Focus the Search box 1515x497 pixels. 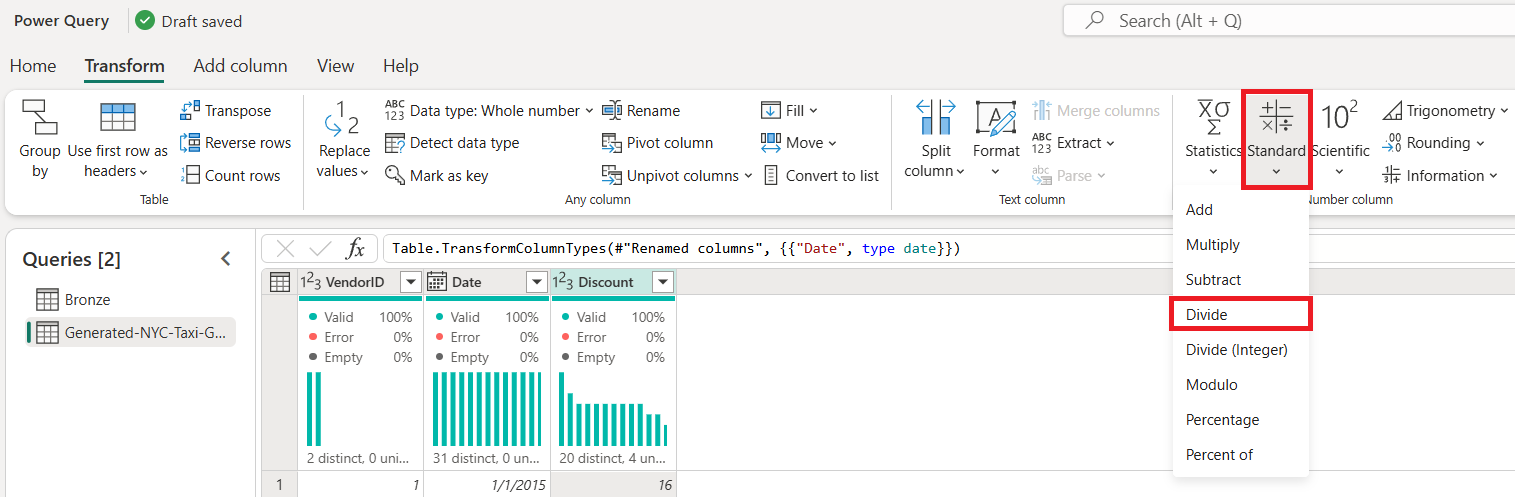point(1289,20)
